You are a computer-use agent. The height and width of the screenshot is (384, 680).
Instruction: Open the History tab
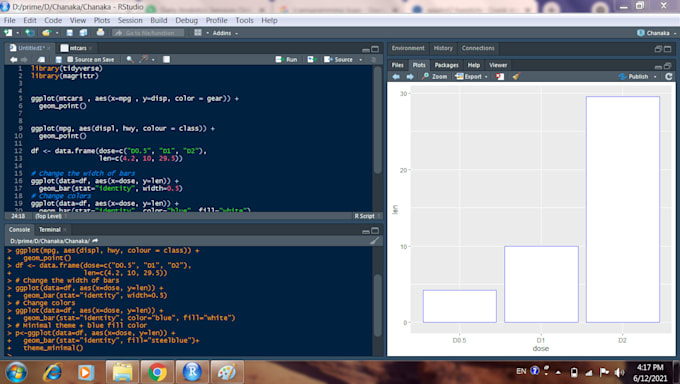[443, 48]
